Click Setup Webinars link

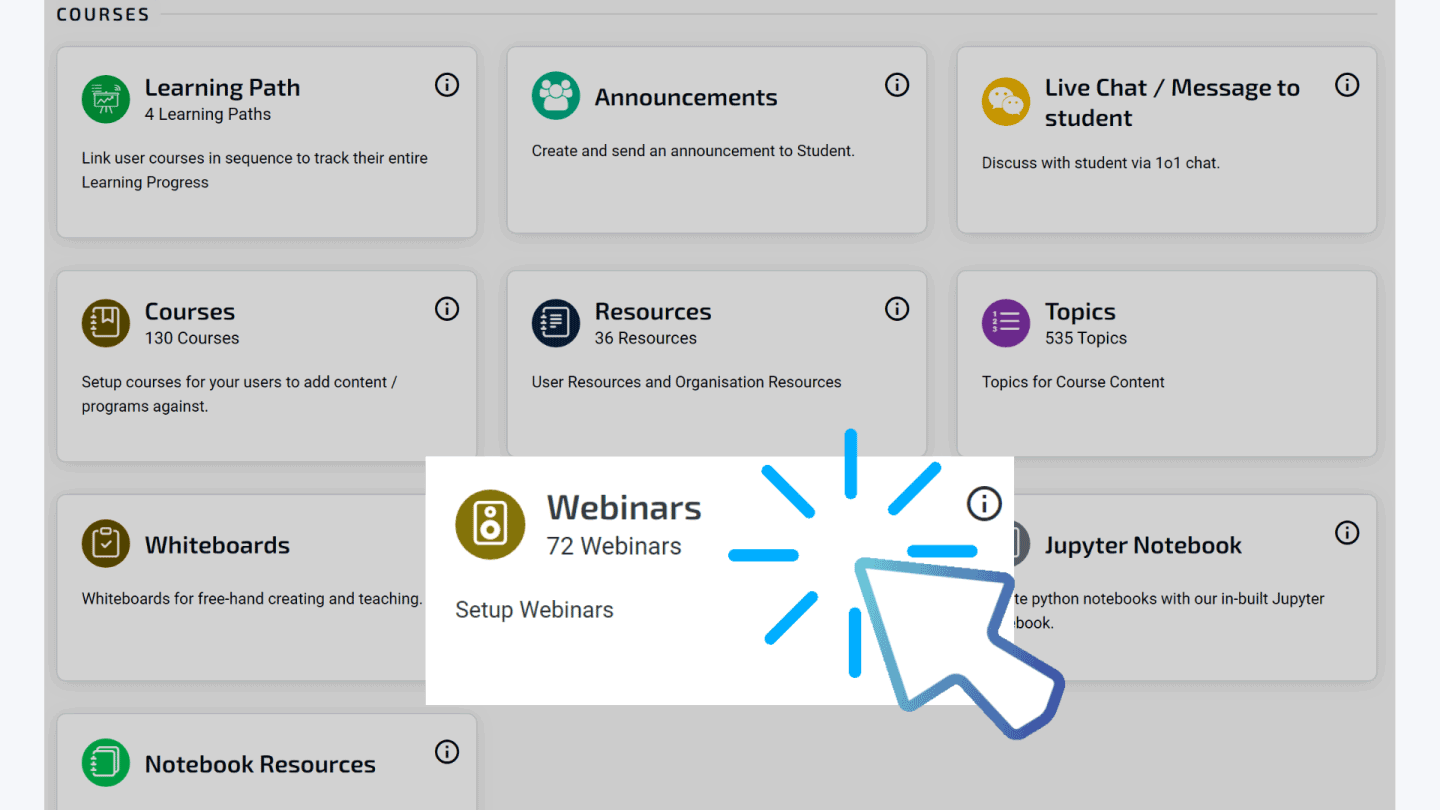click(x=534, y=609)
